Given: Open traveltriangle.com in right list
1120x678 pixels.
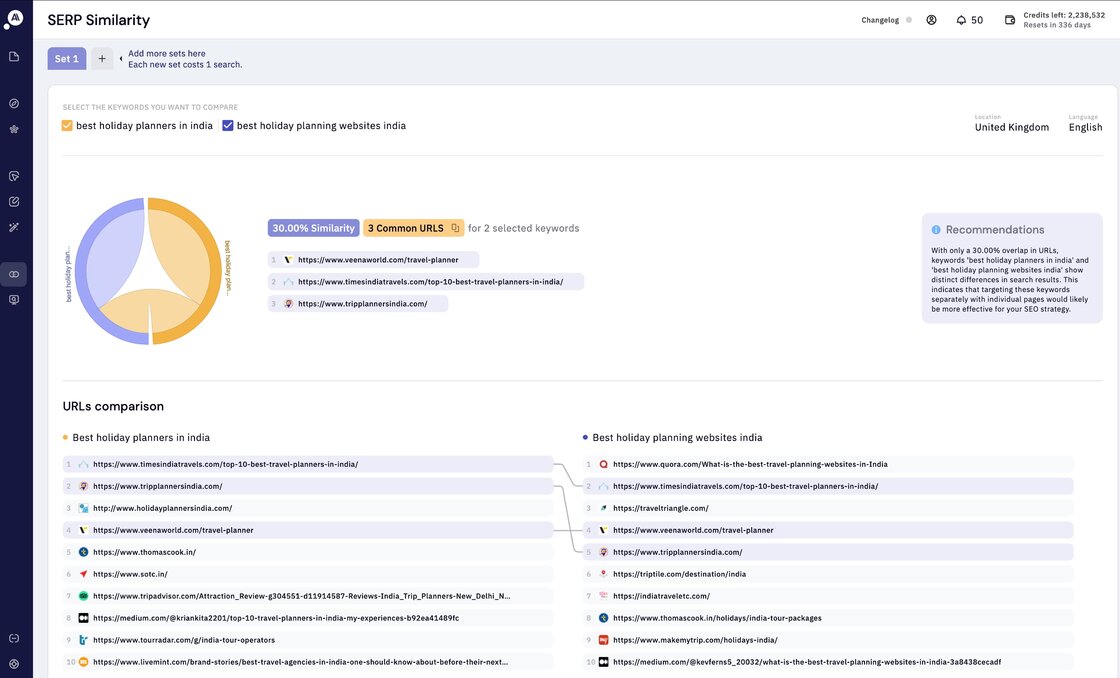Looking at the screenshot, I should pyautogui.click(x=828, y=508).
